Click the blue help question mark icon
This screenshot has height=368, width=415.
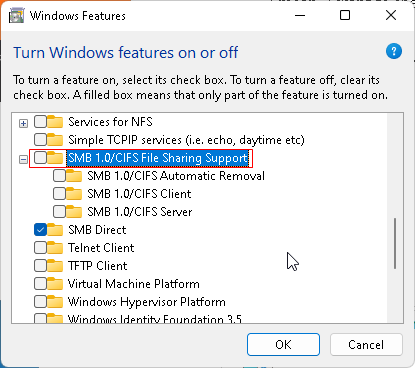[x=394, y=51]
